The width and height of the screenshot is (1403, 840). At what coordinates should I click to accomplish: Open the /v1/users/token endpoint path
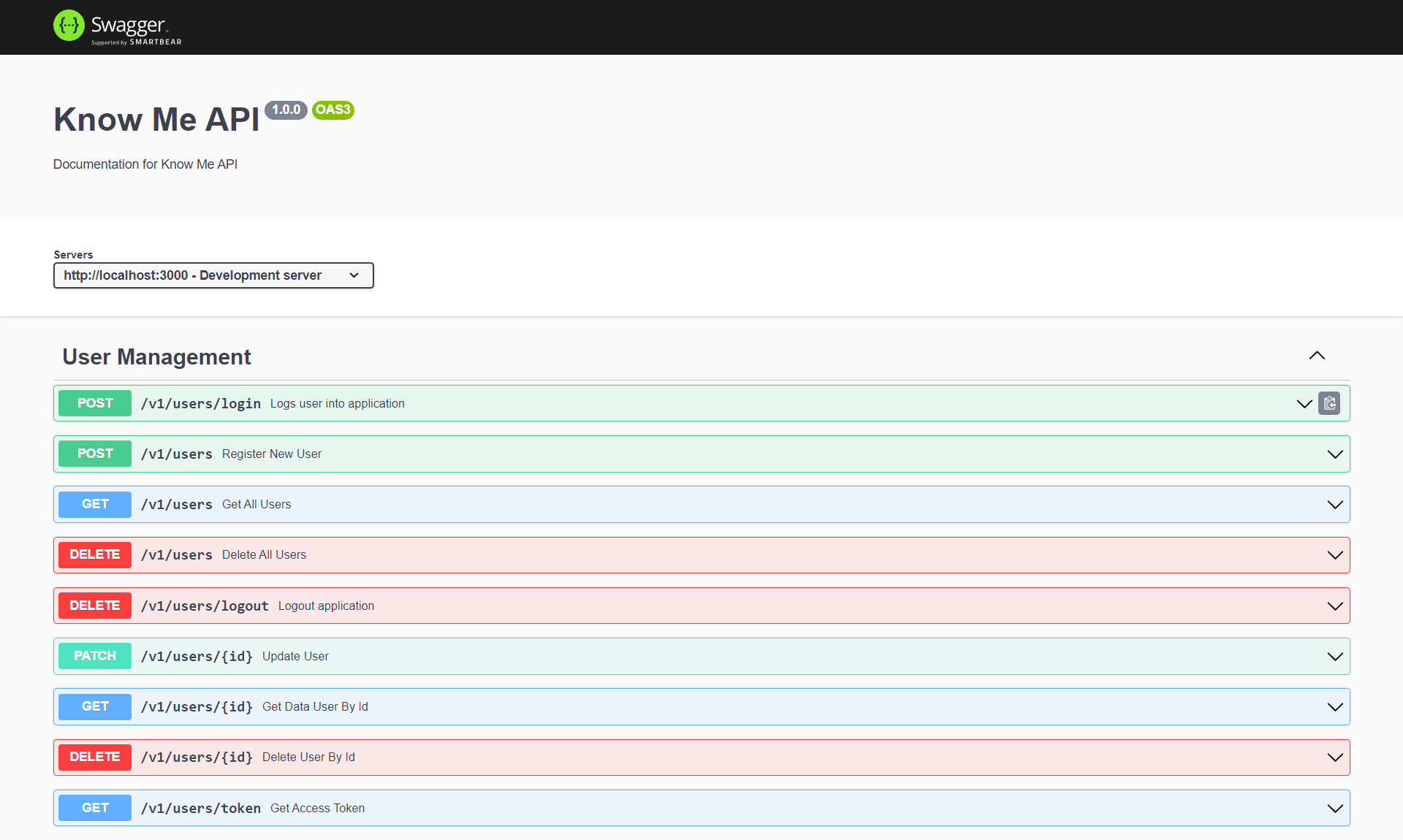pos(201,808)
